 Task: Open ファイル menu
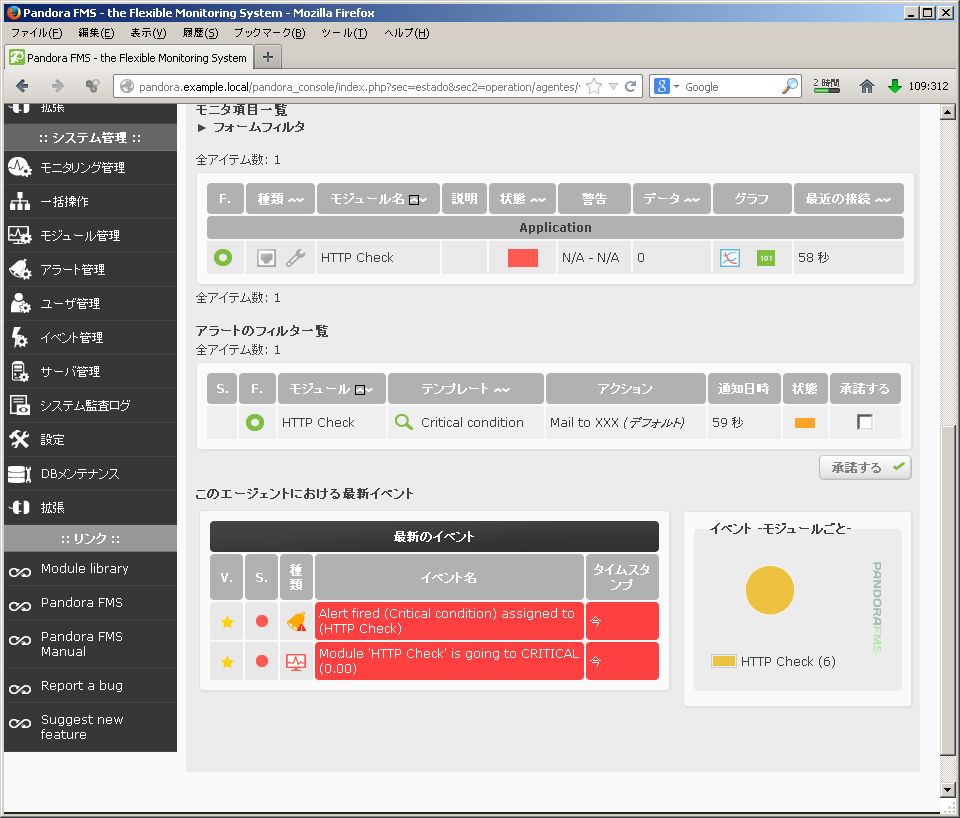[x=37, y=33]
